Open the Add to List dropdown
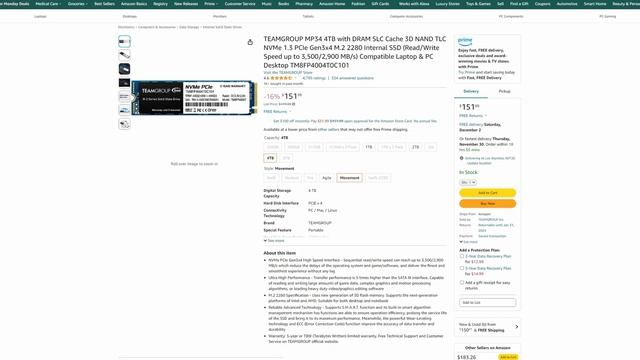This screenshot has height=360, width=640. (x=487, y=302)
